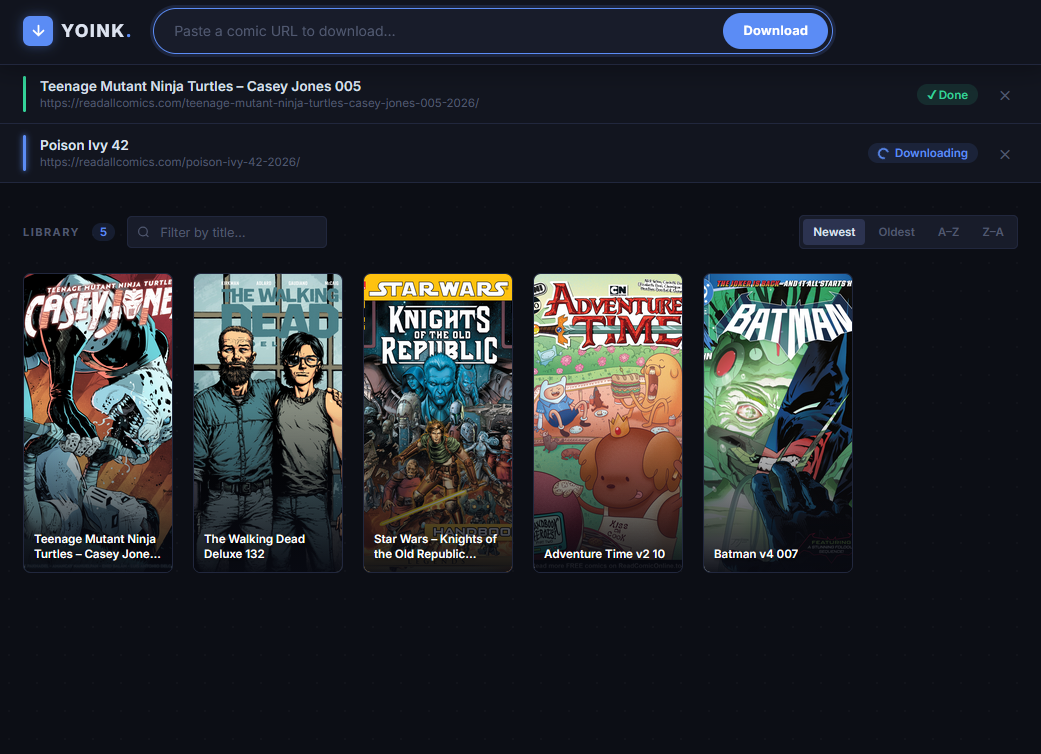Open The Walking Dead Deluxe 132
Image resolution: width=1041 pixels, height=754 pixels.
pyautogui.click(x=268, y=422)
